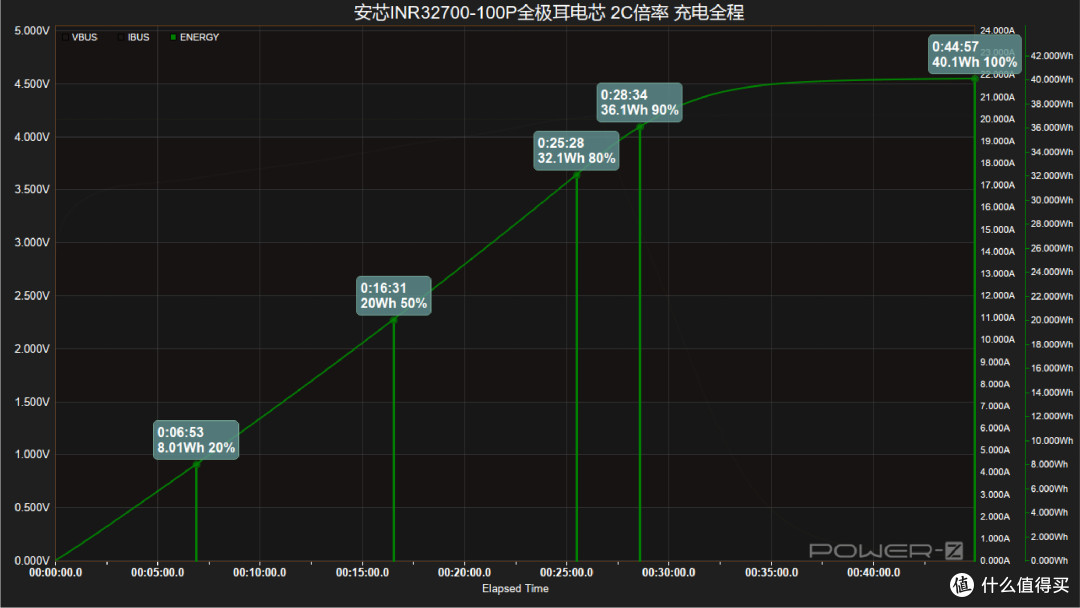Click the 00:25:00.0 time axis tick
The height and width of the screenshot is (608, 1080).
click(566, 573)
